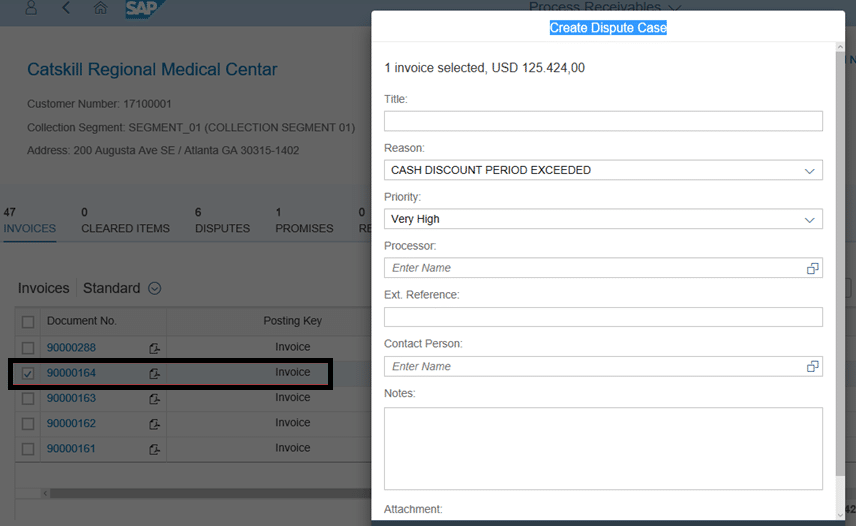Screen dimensions: 856x526
Task: Click document icon next to 90000163
Action: 154,398
